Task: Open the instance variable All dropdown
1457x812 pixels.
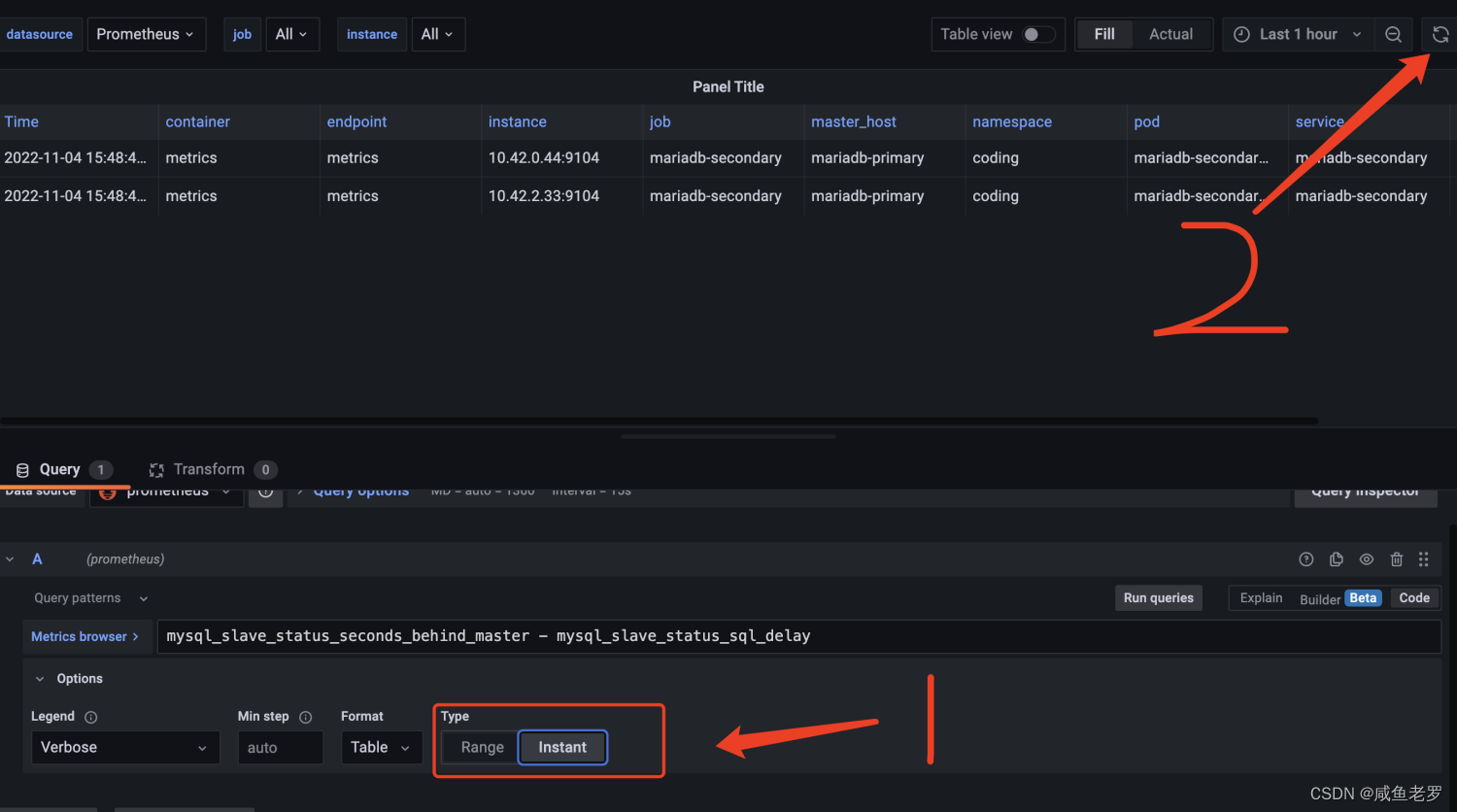Action: 438,34
